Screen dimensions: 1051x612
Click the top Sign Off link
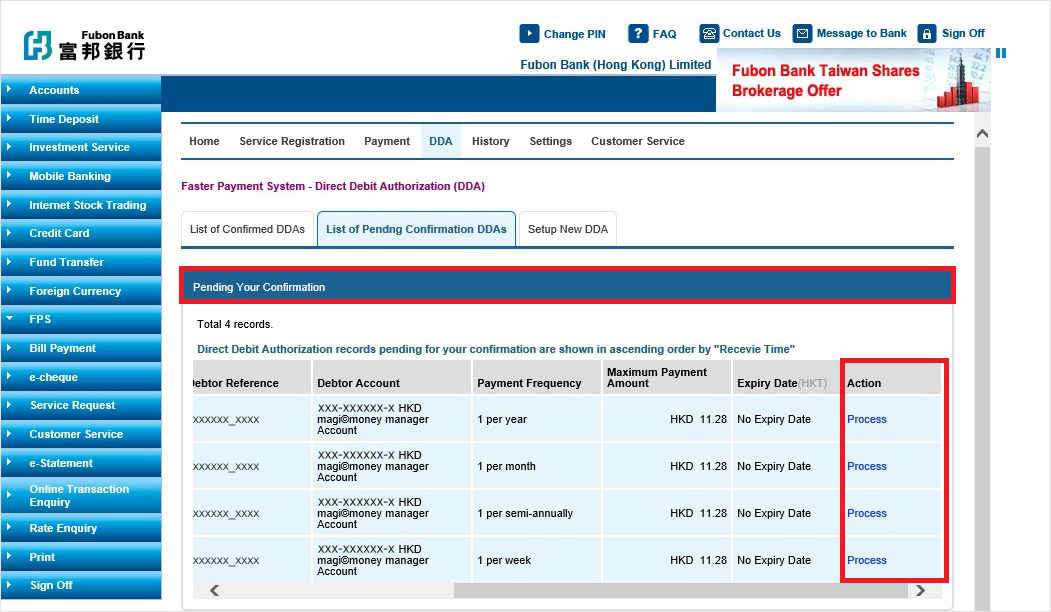click(963, 33)
